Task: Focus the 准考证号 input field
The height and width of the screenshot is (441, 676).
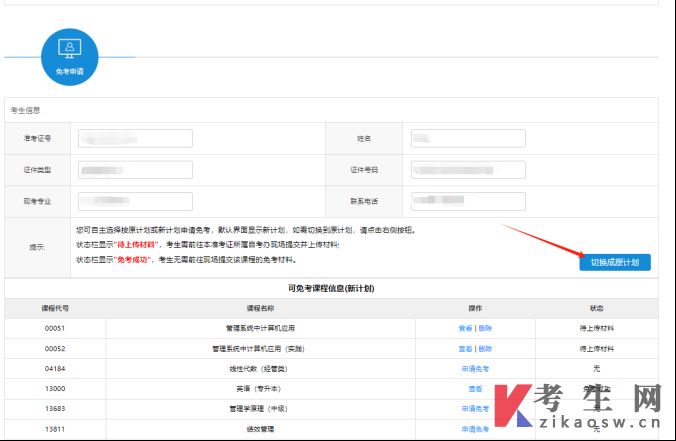Action: pyautogui.click(x=135, y=138)
